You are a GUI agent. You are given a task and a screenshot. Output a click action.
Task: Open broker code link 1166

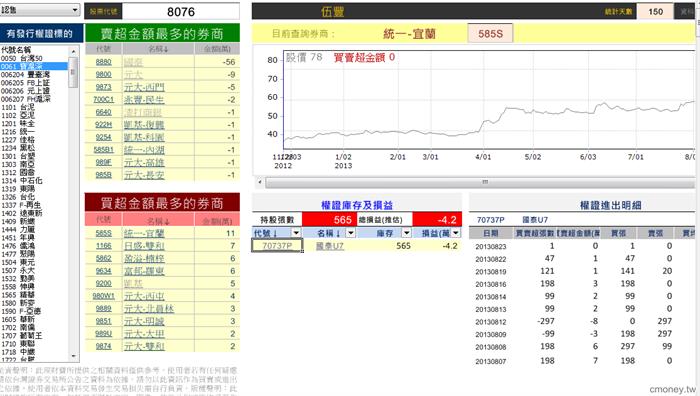click(x=103, y=246)
